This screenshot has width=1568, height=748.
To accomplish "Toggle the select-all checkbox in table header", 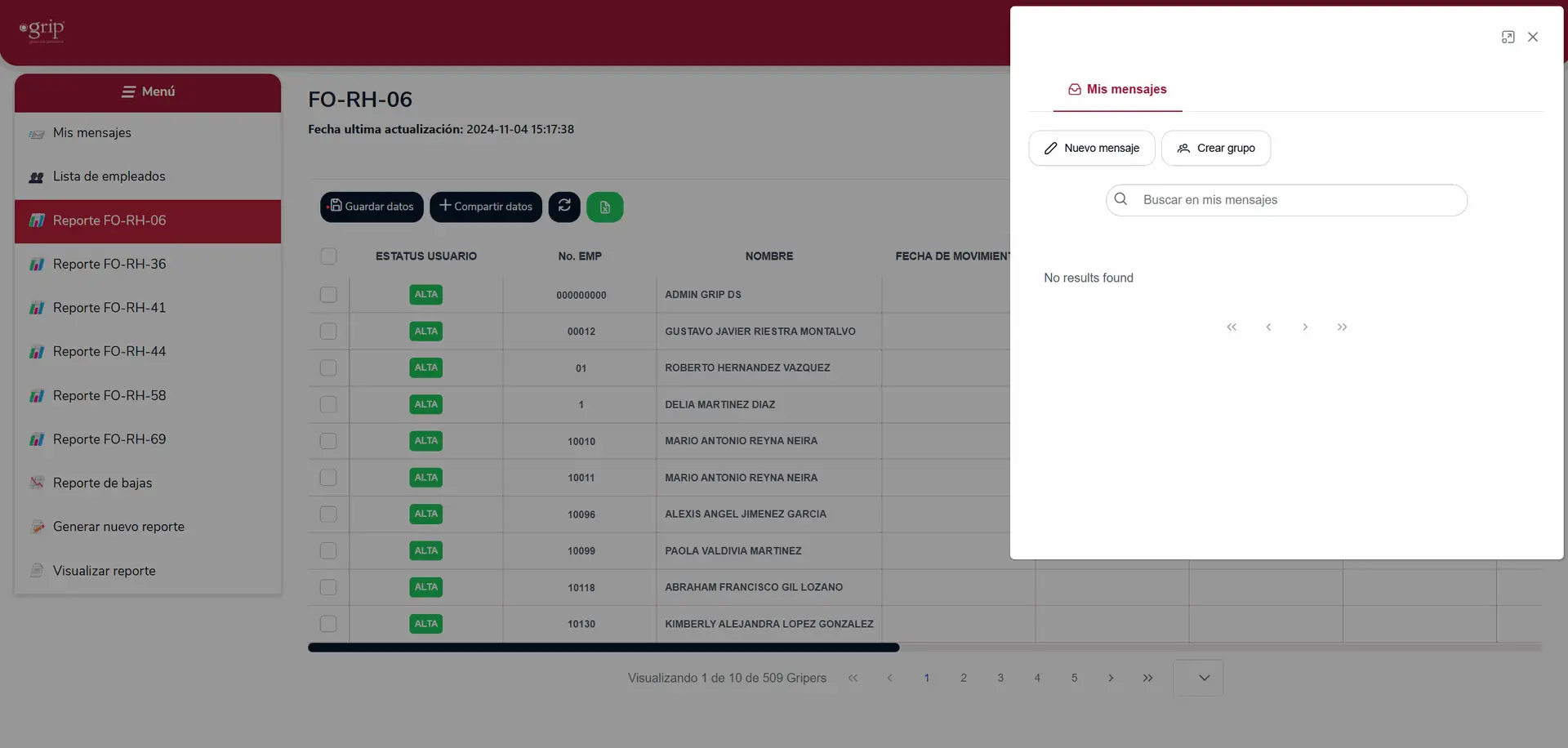I will click(328, 256).
